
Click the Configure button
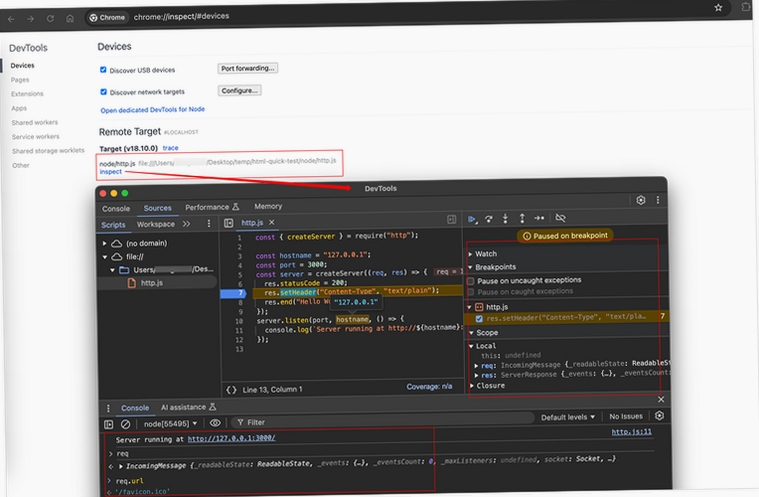pyautogui.click(x=240, y=90)
